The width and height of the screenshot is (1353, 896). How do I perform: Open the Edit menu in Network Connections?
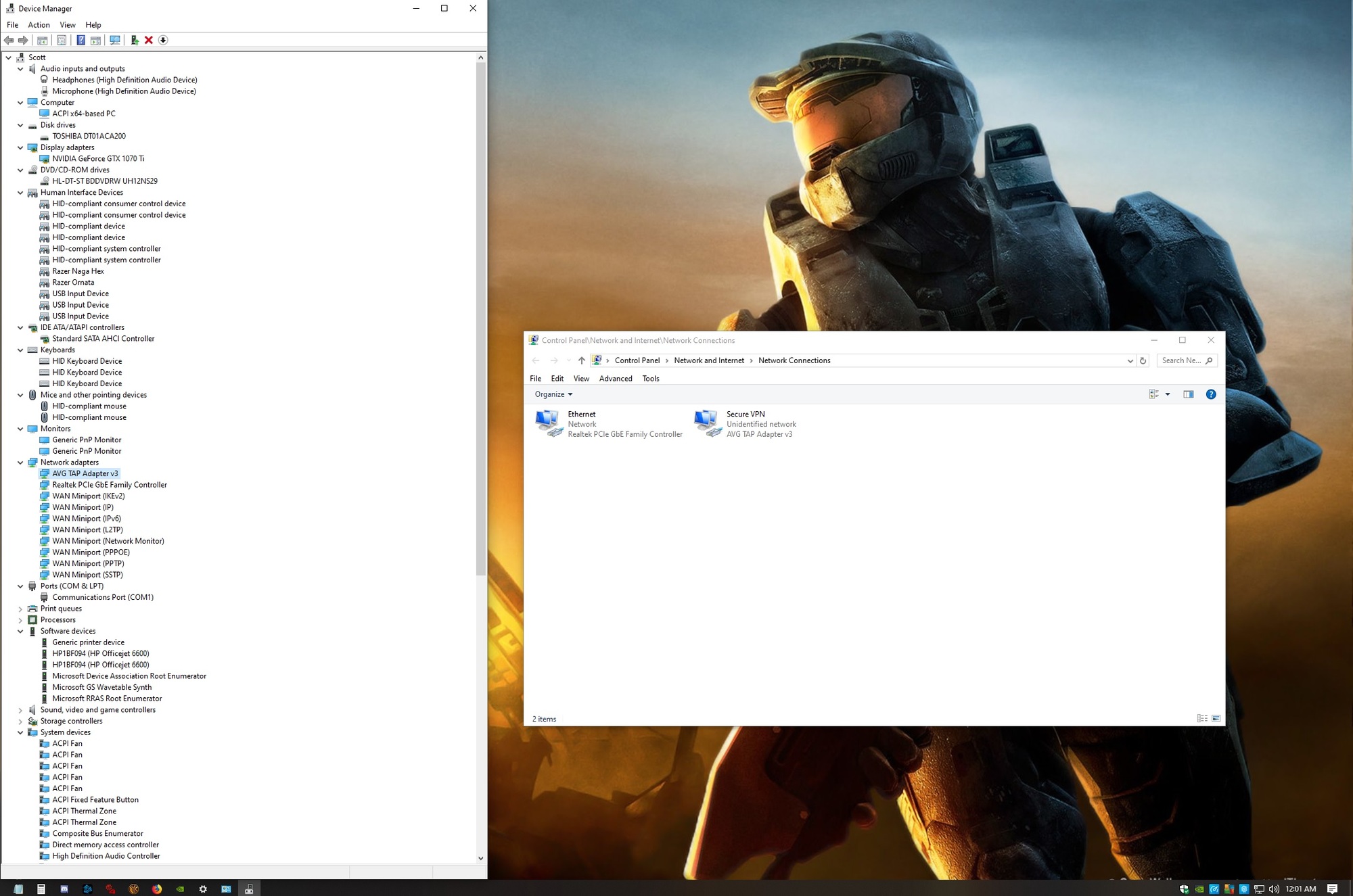pyautogui.click(x=557, y=379)
